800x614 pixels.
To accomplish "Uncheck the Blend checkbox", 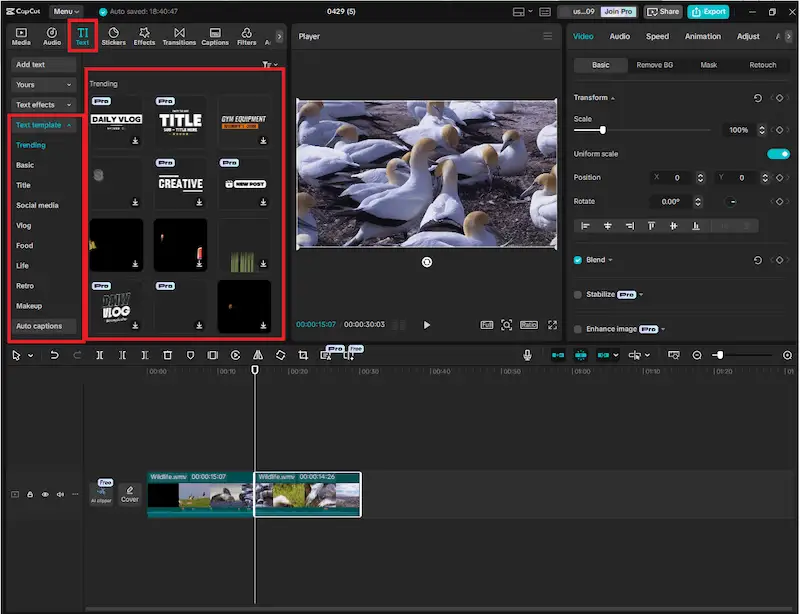I will [578, 260].
